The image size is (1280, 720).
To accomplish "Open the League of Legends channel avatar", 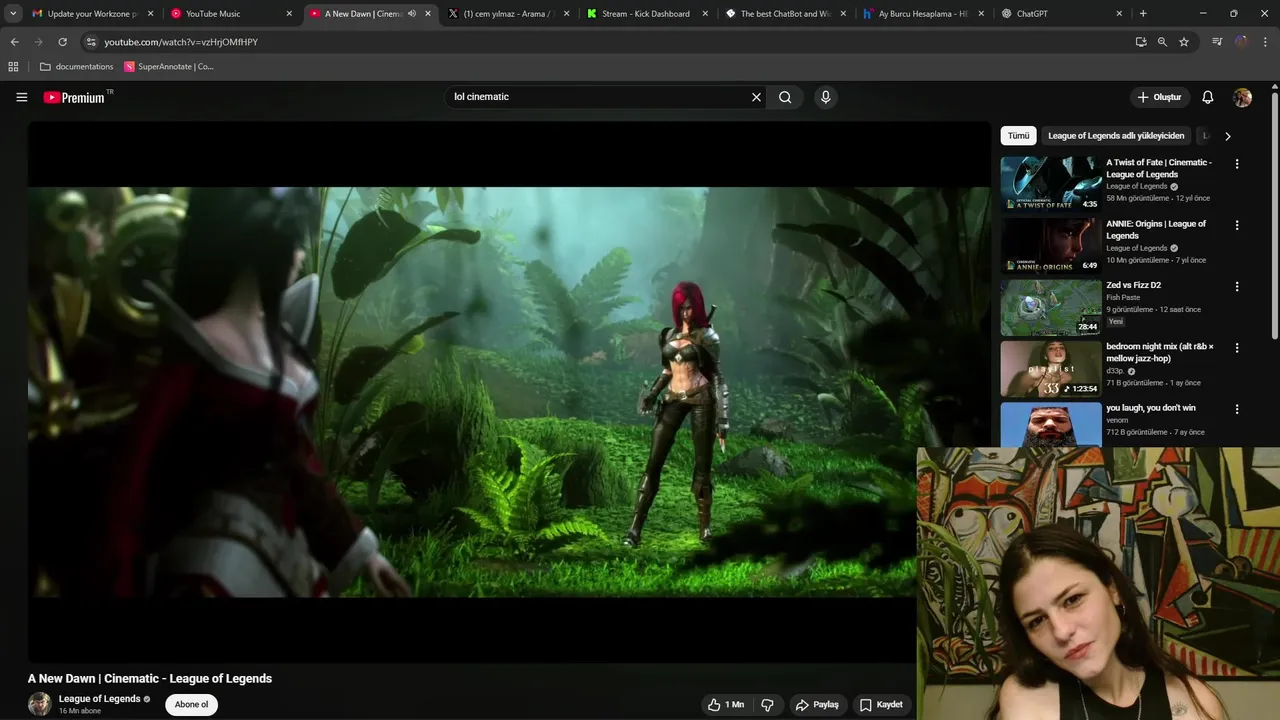I will point(40,704).
